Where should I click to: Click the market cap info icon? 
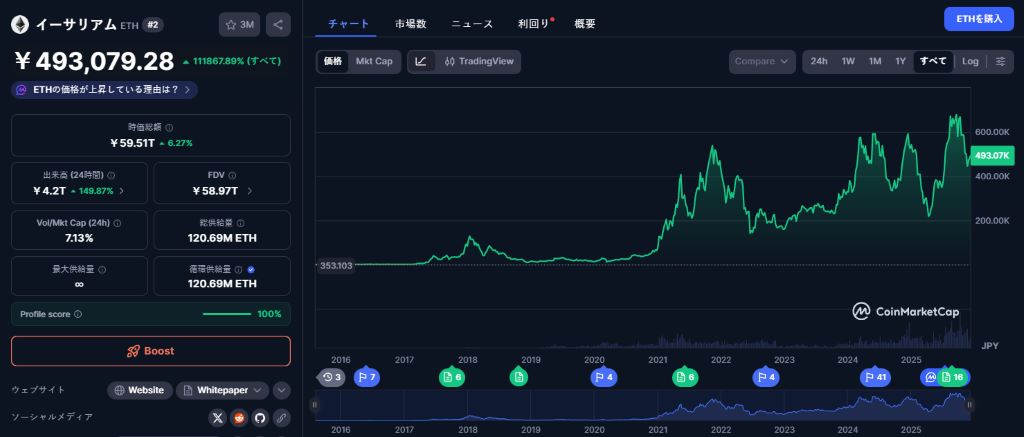point(169,128)
